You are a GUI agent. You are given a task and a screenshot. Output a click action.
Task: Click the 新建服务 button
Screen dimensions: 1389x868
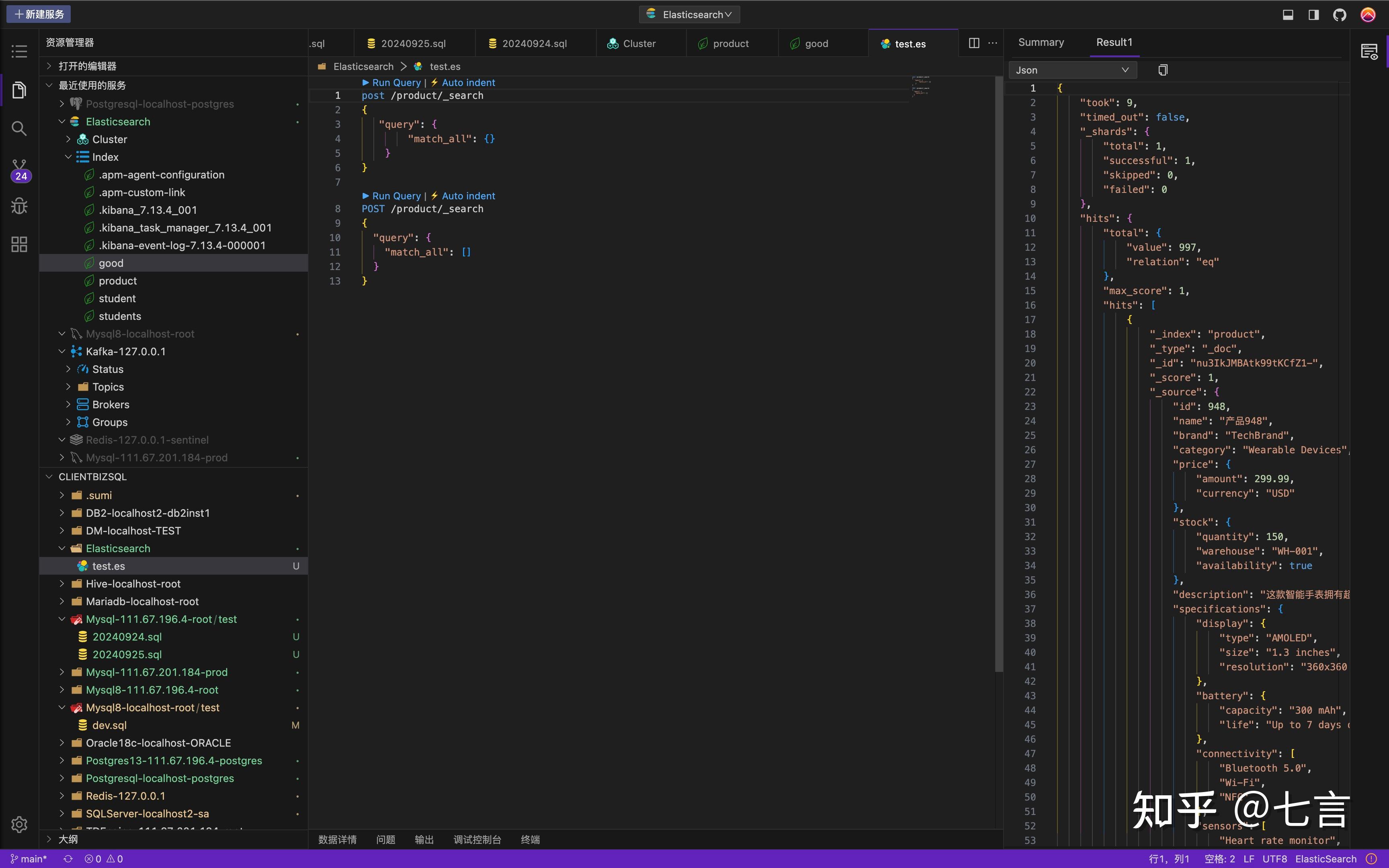click(x=38, y=14)
